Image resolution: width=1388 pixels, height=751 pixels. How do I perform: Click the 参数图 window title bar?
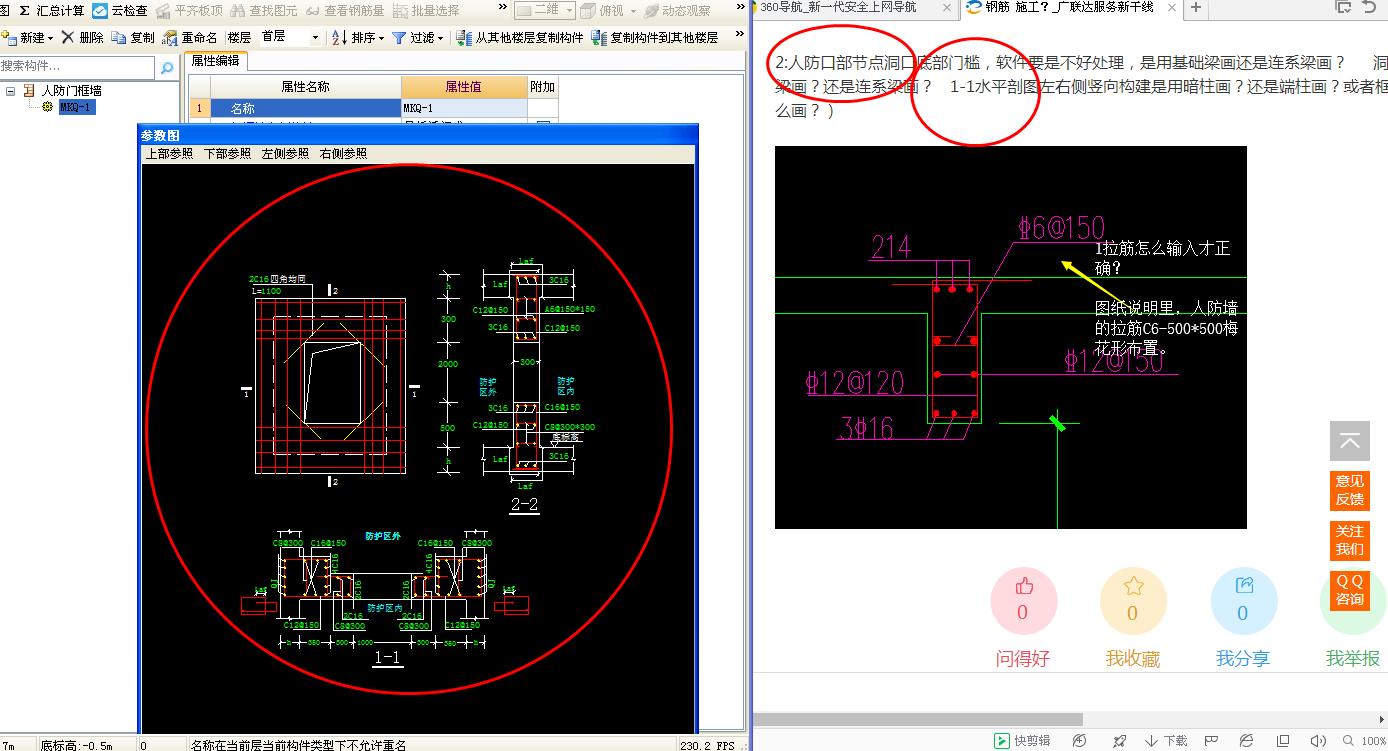(417, 135)
